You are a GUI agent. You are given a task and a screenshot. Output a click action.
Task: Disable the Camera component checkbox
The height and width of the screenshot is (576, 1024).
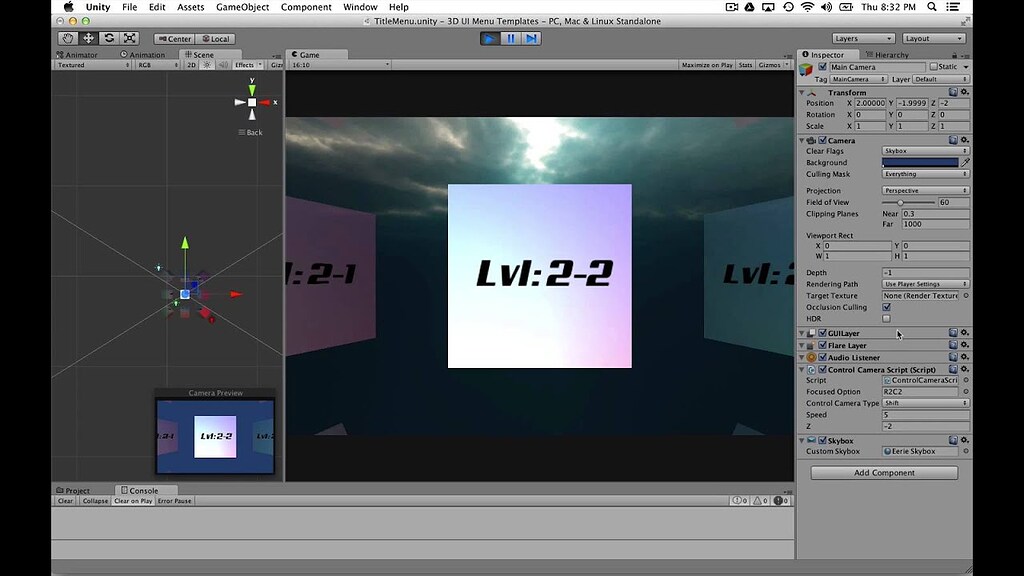823,140
